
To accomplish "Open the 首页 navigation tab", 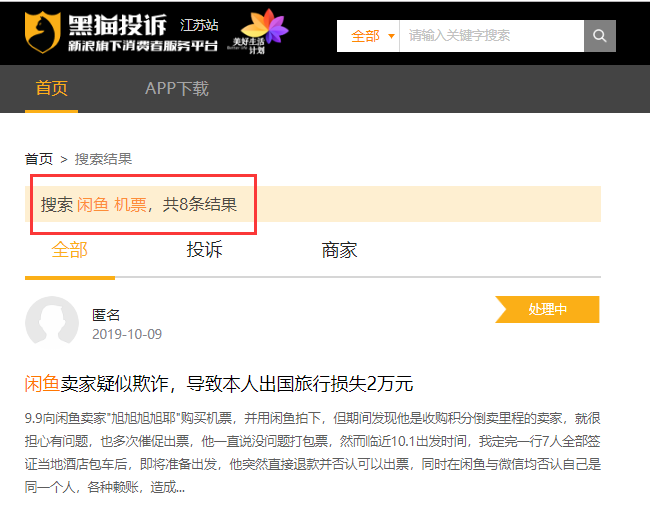I will [51, 88].
